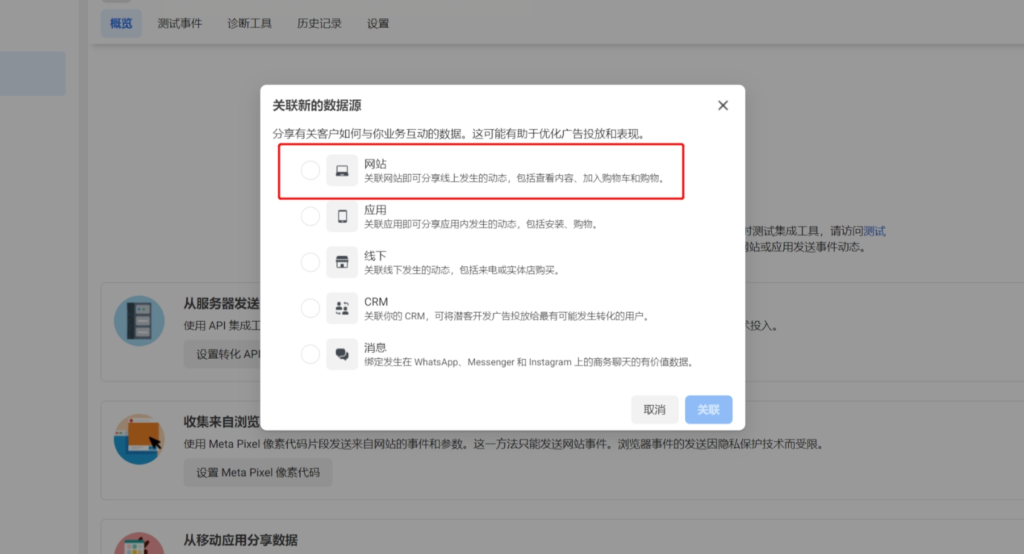
Task: Click the 从移动应用分享数据 heading
Action: click(x=240, y=540)
